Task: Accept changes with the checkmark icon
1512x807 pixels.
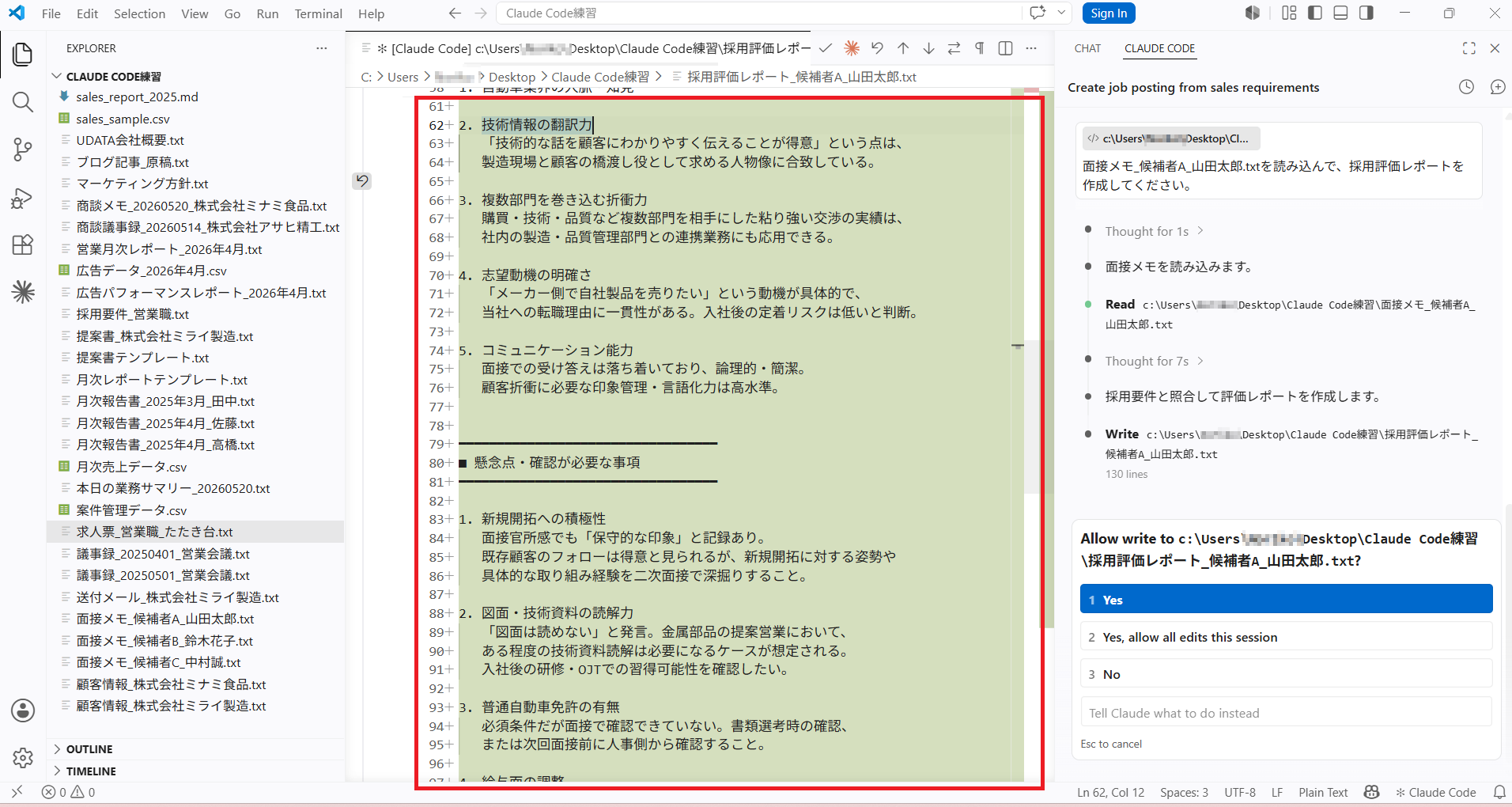Action: tap(825, 48)
